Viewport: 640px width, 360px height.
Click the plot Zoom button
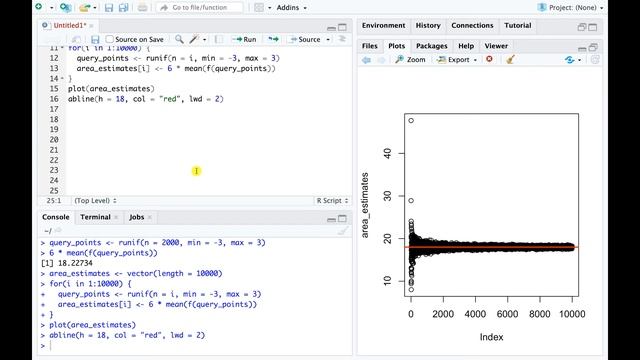point(410,60)
